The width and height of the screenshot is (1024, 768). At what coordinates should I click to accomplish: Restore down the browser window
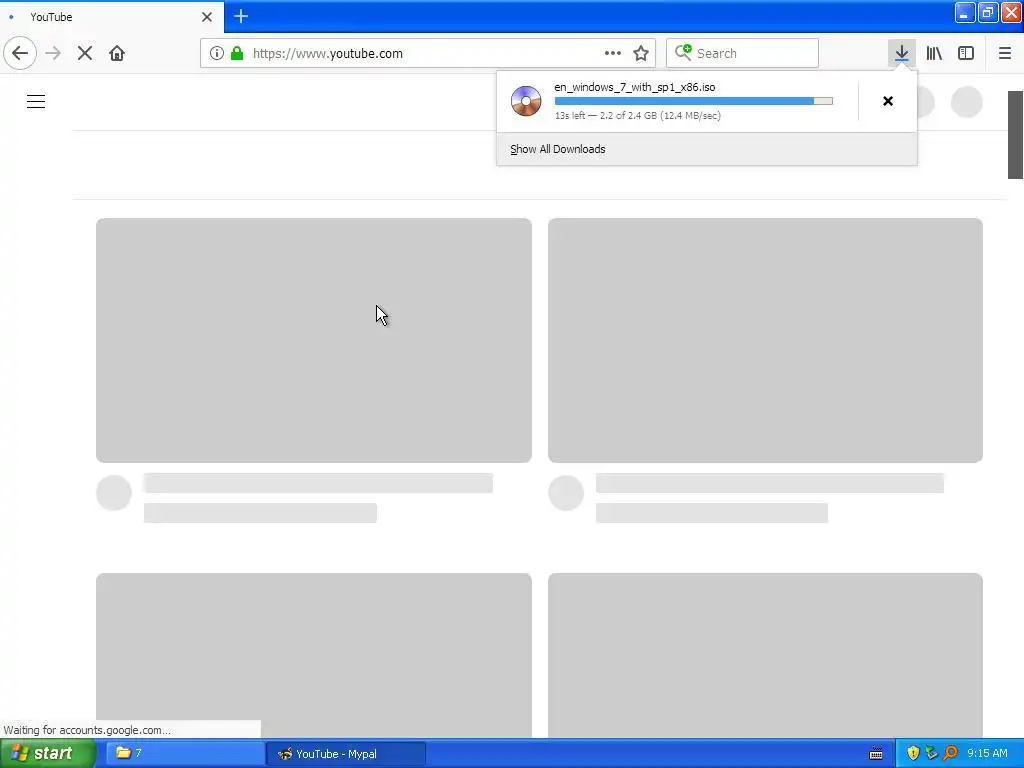pyautogui.click(x=988, y=12)
